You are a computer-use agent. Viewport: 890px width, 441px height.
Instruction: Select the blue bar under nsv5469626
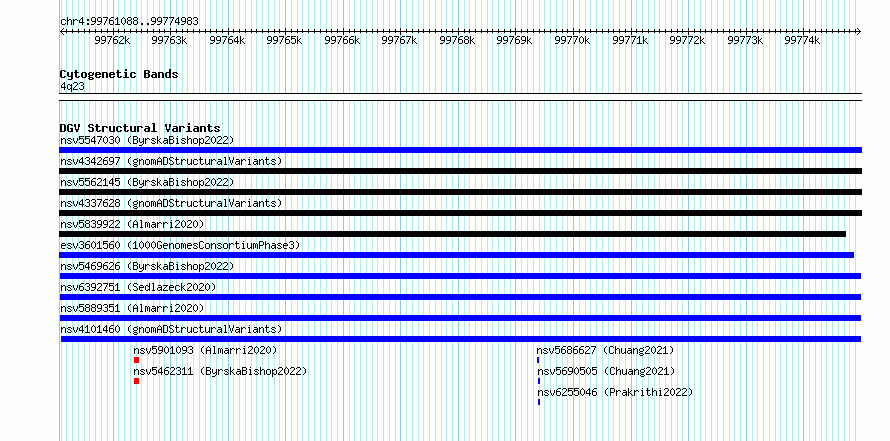pos(460,276)
